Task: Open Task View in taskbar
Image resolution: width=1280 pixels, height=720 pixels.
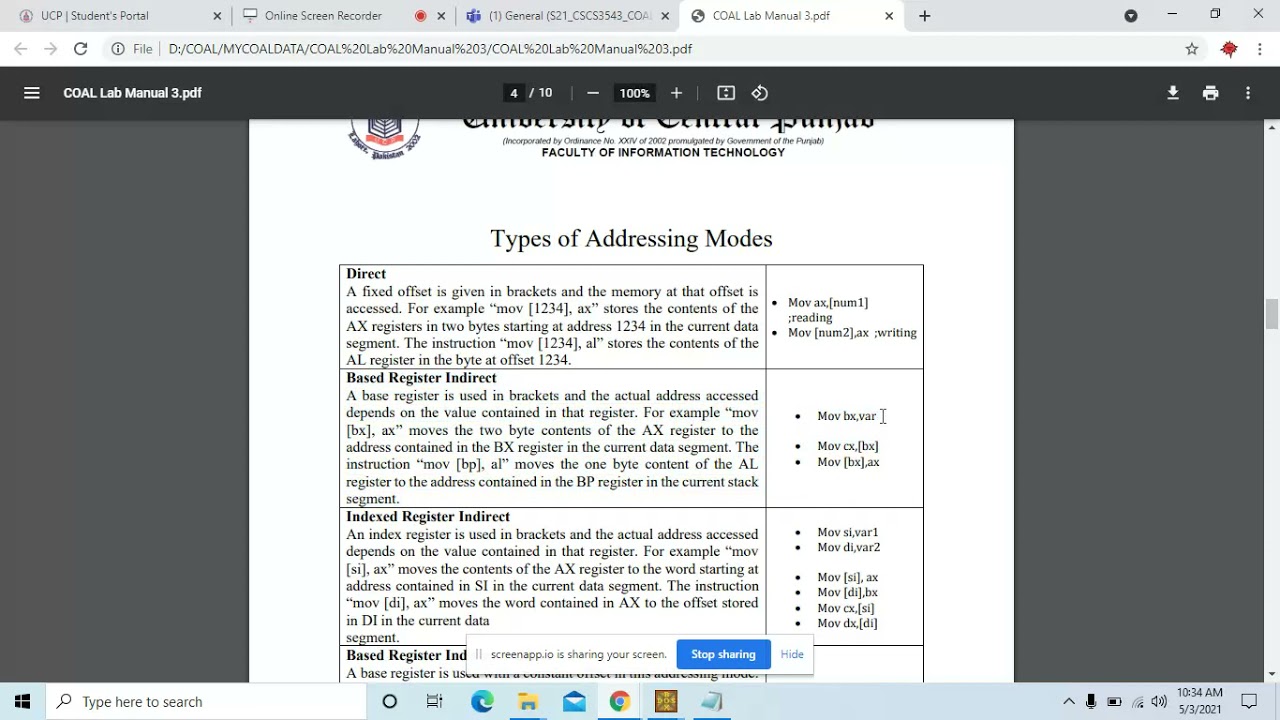Action: (435, 702)
